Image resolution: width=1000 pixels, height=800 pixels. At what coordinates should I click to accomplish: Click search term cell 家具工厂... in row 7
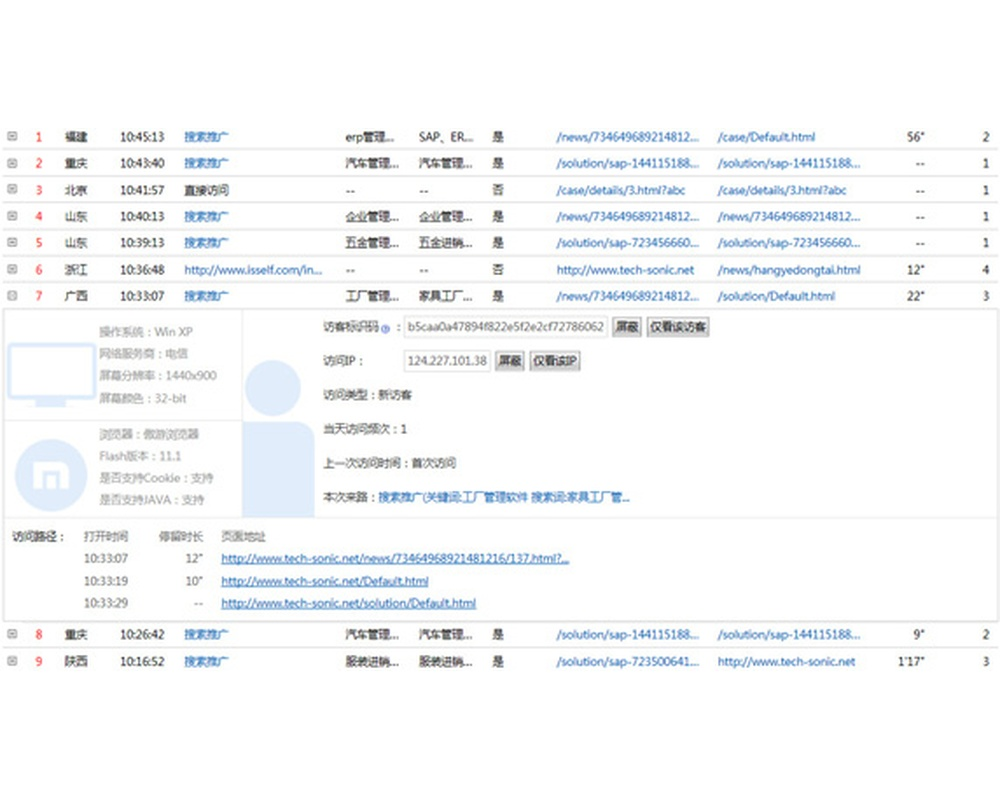(445, 296)
